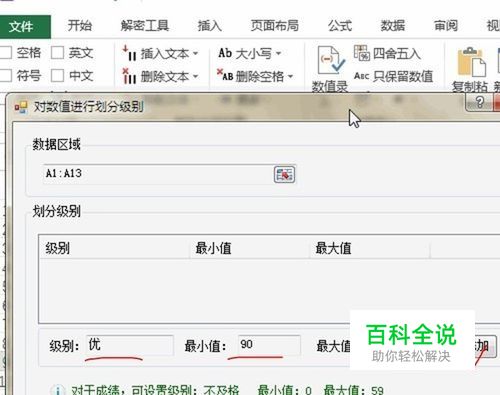Click the 数值录 document icon
The height and width of the screenshot is (395, 500).
331,61
